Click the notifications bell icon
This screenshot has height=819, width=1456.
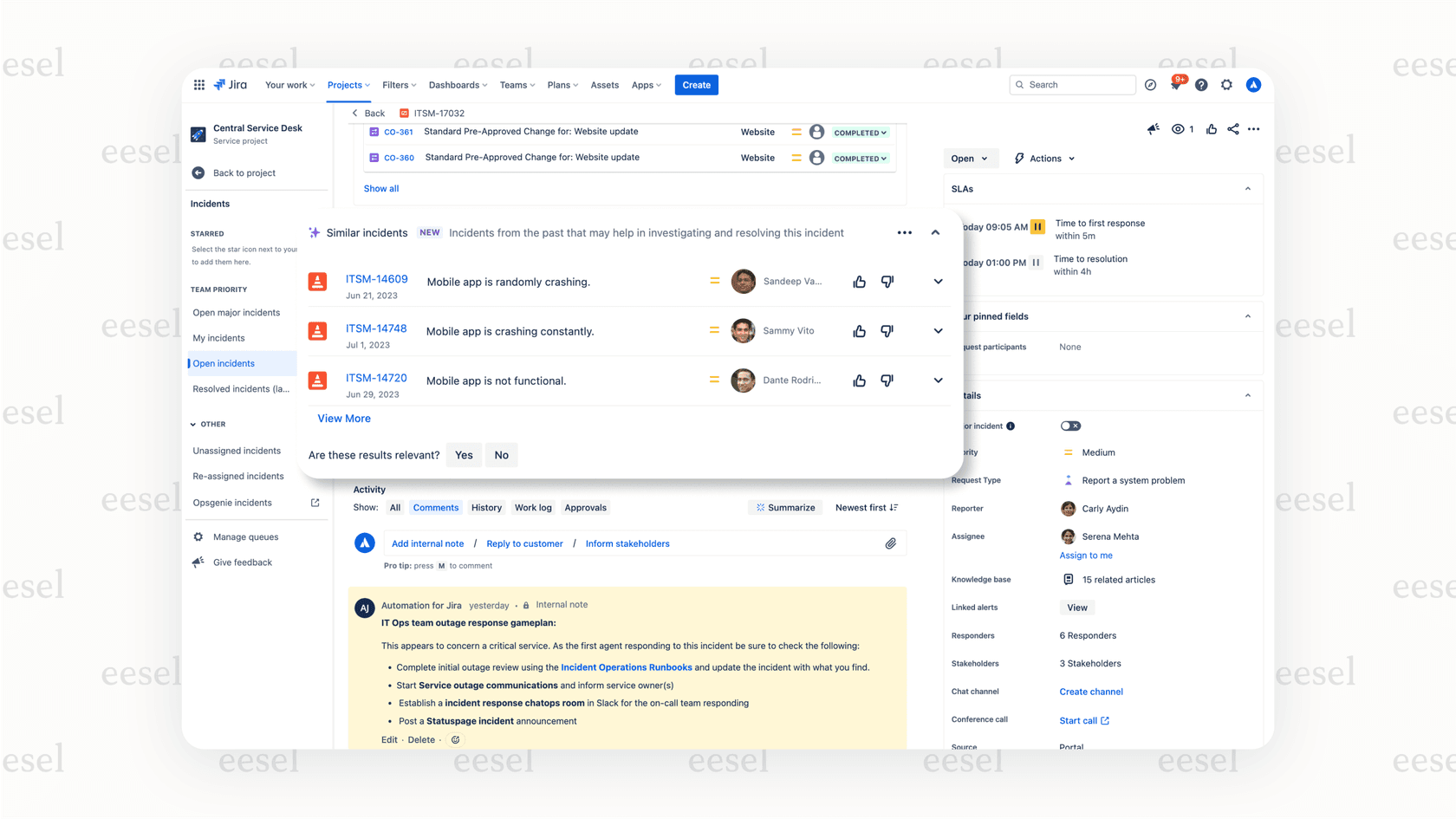coord(1175,85)
